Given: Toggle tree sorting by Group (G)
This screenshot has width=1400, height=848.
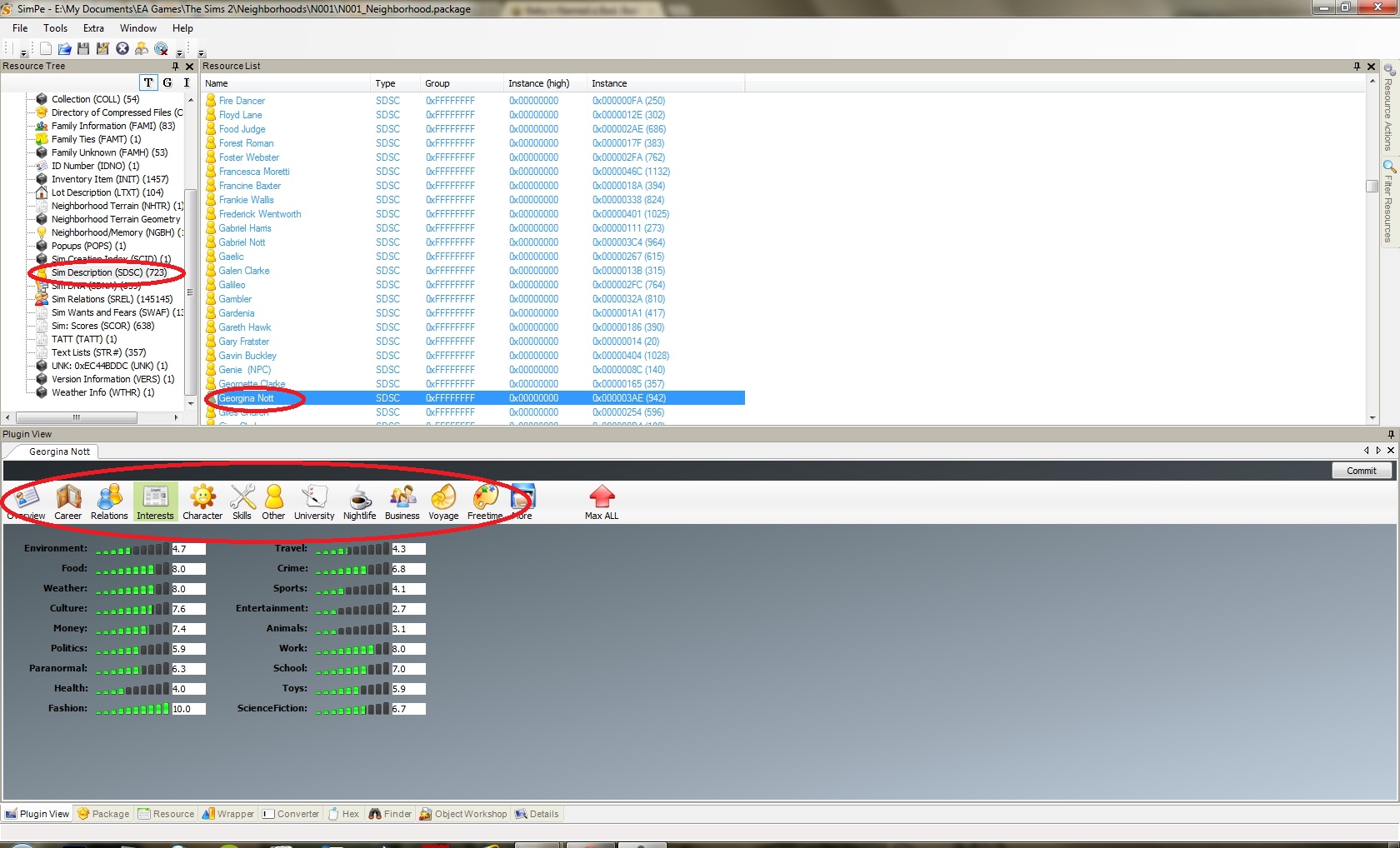Looking at the screenshot, I should coord(167,82).
